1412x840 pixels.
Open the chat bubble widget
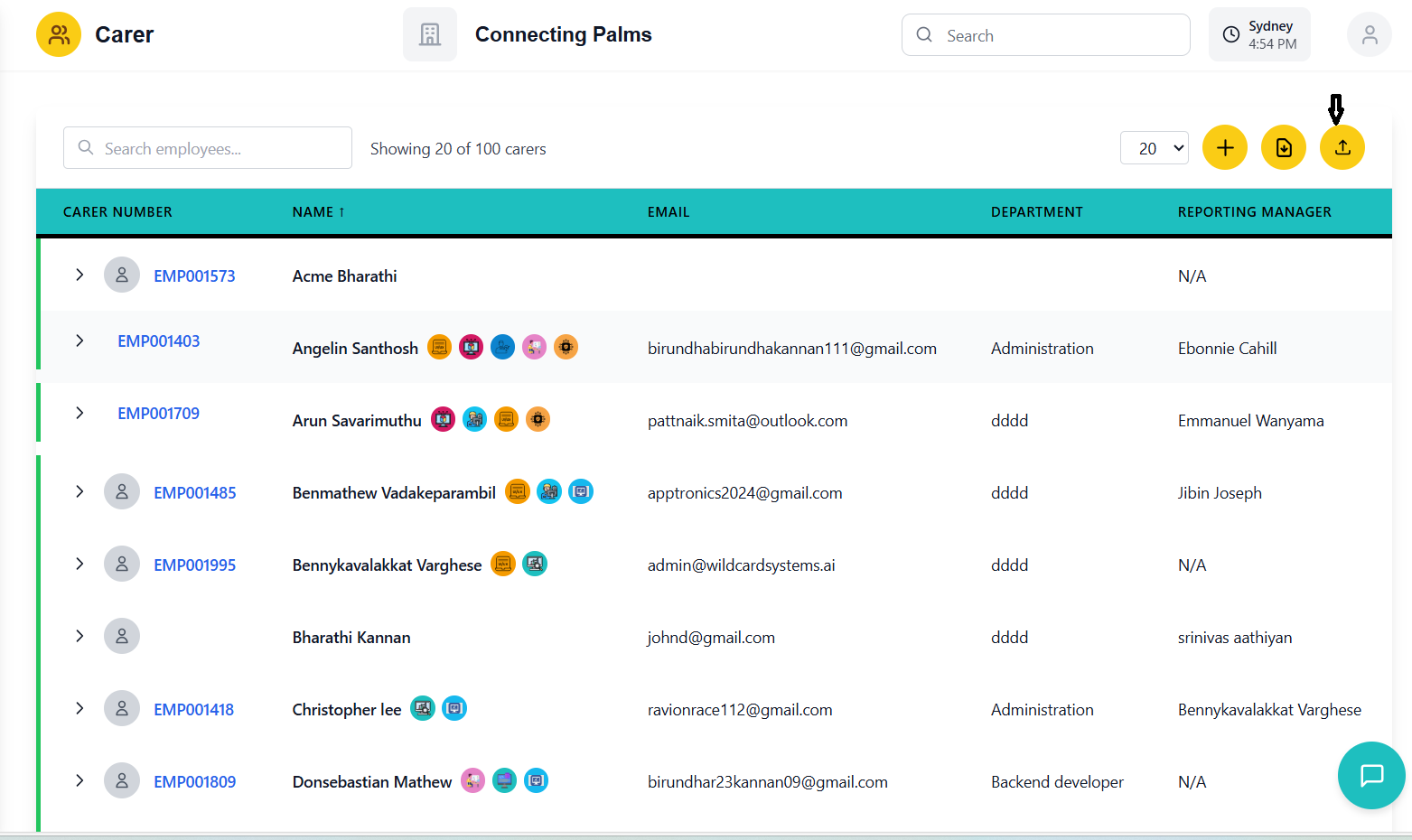pyautogui.click(x=1370, y=775)
